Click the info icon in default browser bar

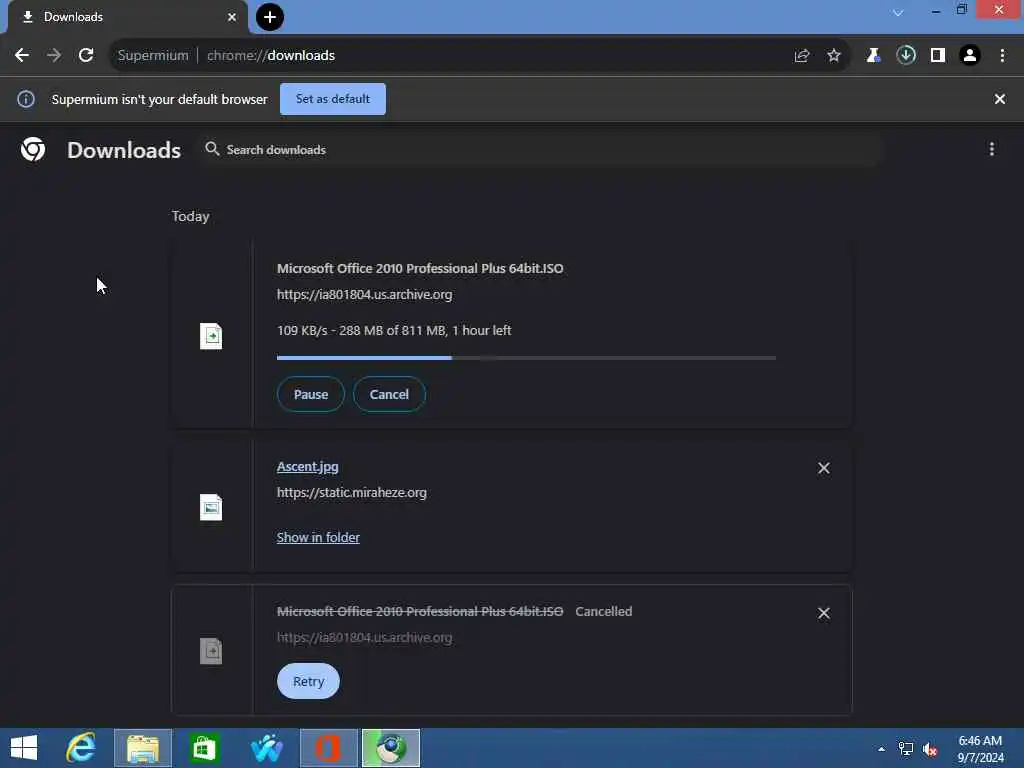point(26,99)
